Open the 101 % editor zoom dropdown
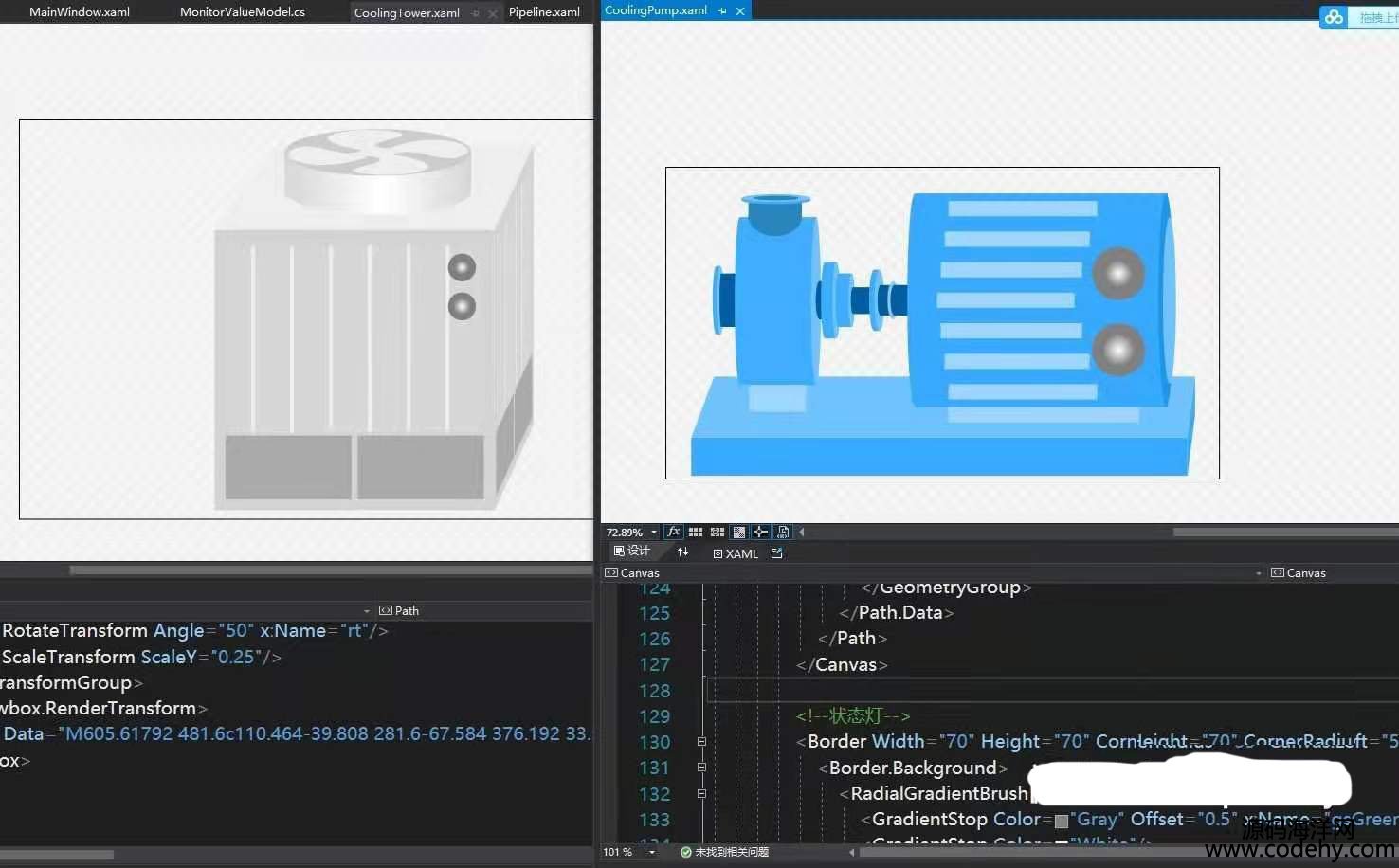Image resolution: width=1399 pixels, height=868 pixels. pyautogui.click(x=651, y=852)
